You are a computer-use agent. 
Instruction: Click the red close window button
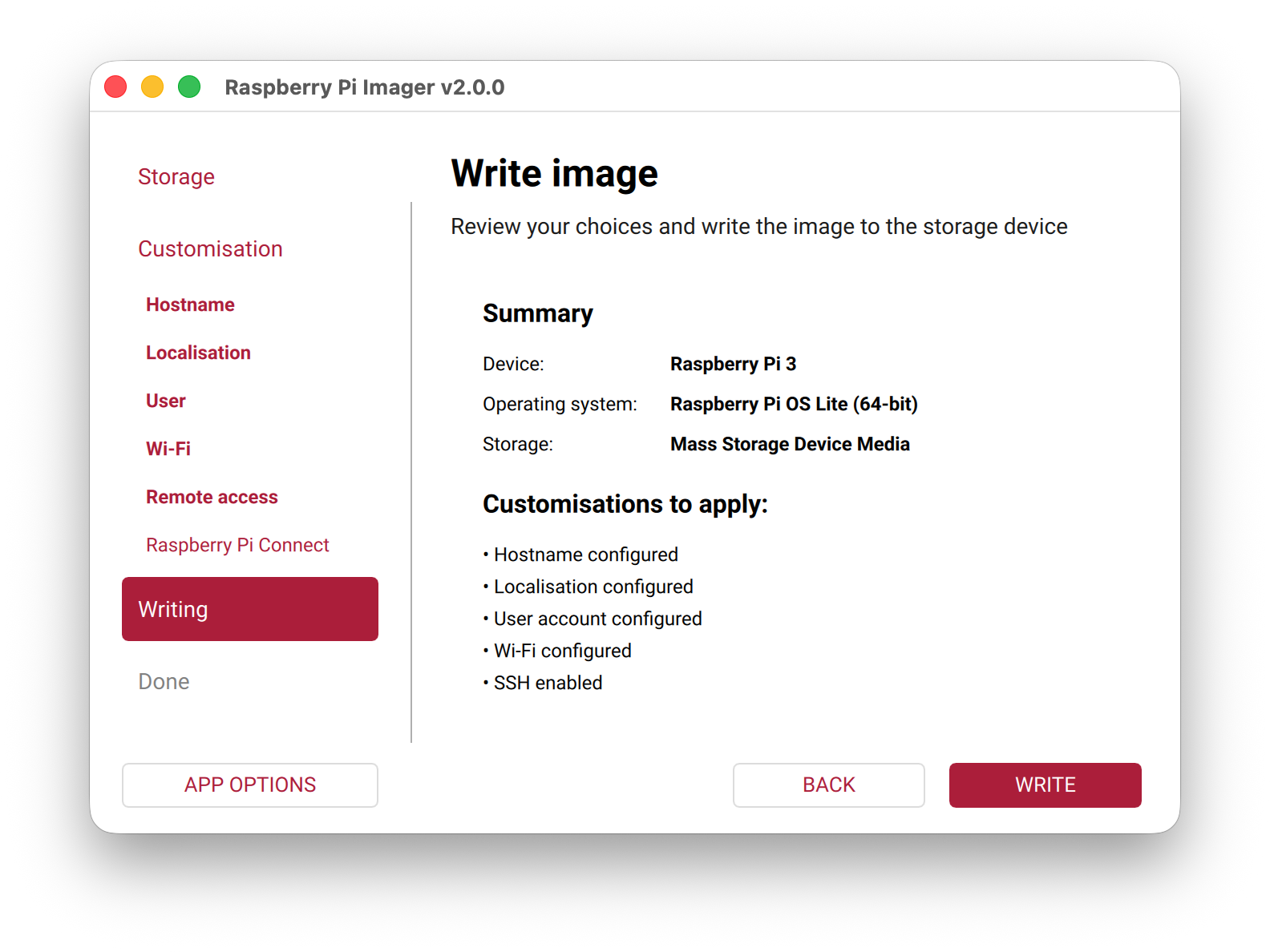click(115, 87)
